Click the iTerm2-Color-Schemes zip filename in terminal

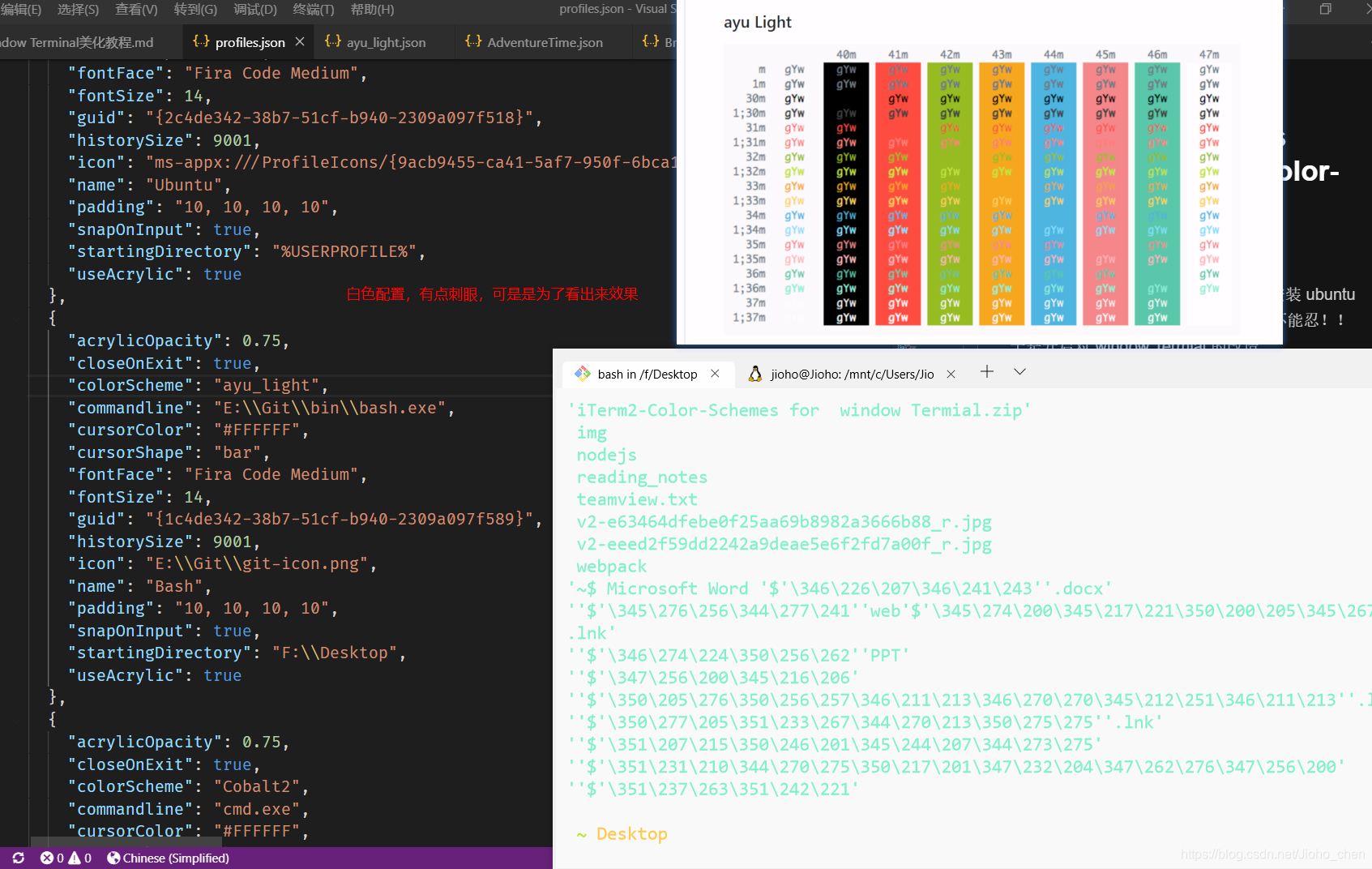click(799, 410)
